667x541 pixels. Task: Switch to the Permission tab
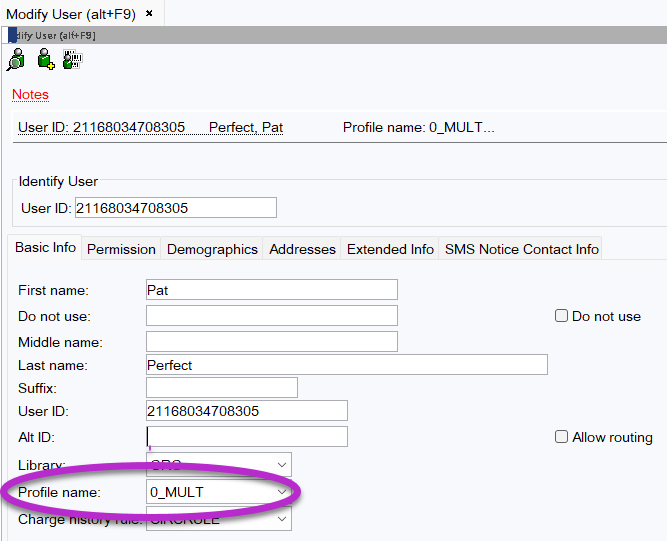coord(121,249)
